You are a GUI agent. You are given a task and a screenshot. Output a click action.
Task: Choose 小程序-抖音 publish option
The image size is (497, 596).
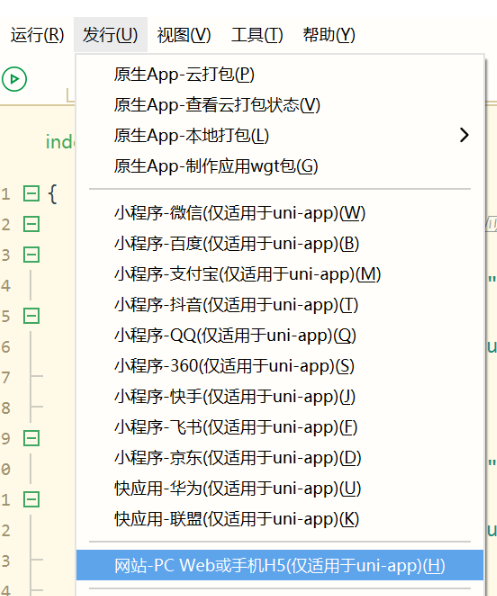280,305
